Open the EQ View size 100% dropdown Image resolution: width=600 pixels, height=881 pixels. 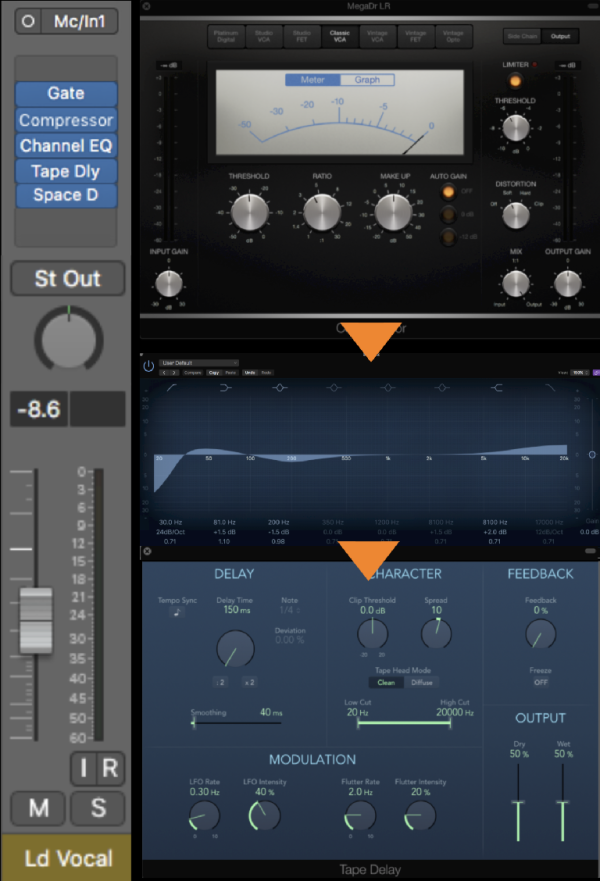(580, 373)
